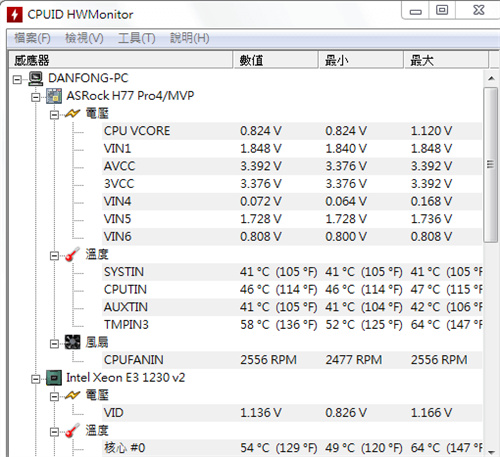
Task: Click VIN4 maximum value 0.168 V
Action: coord(431,202)
